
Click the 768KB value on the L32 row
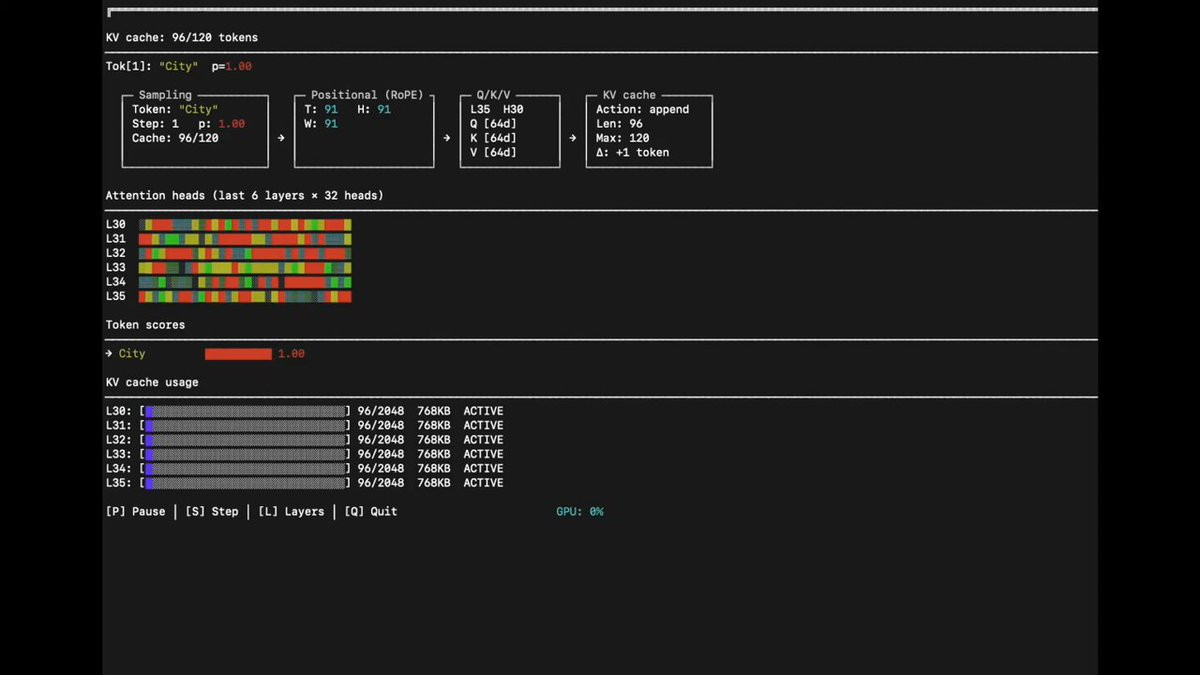(434, 440)
